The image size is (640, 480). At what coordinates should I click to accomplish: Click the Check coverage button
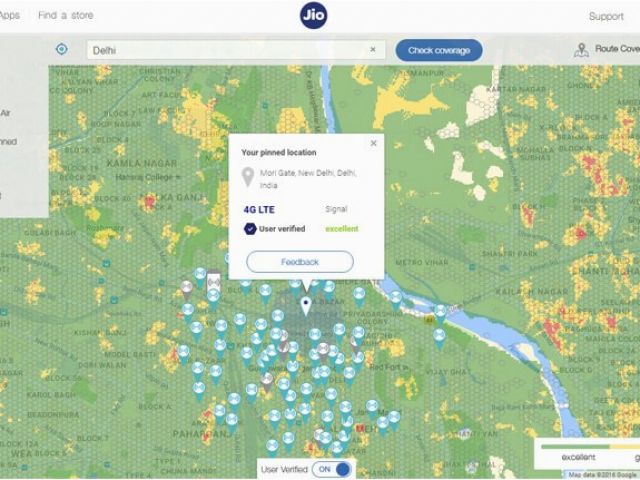click(x=439, y=50)
